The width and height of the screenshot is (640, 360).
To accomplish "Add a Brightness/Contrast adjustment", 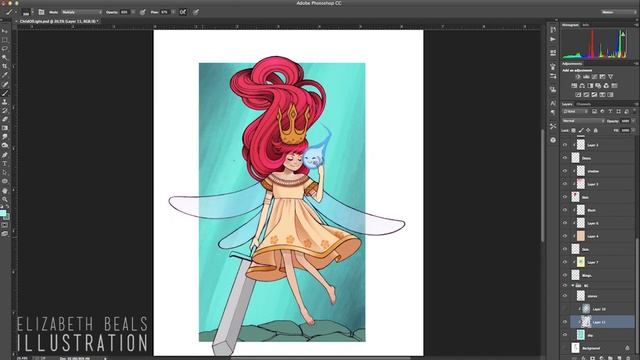I will (x=578, y=77).
